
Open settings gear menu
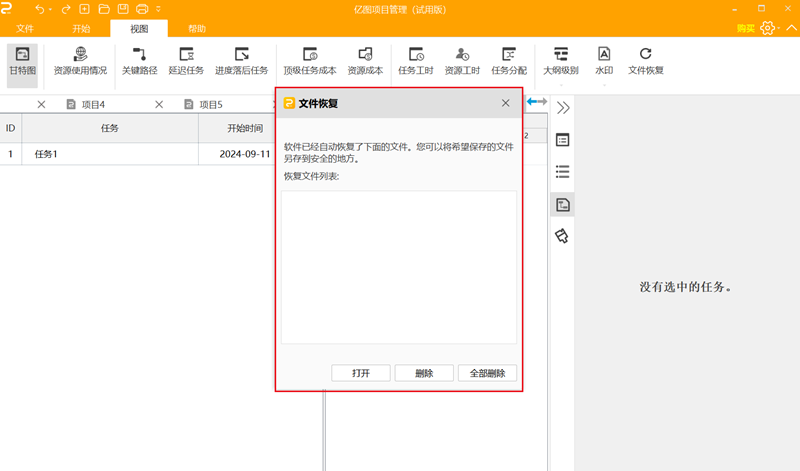coord(767,28)
